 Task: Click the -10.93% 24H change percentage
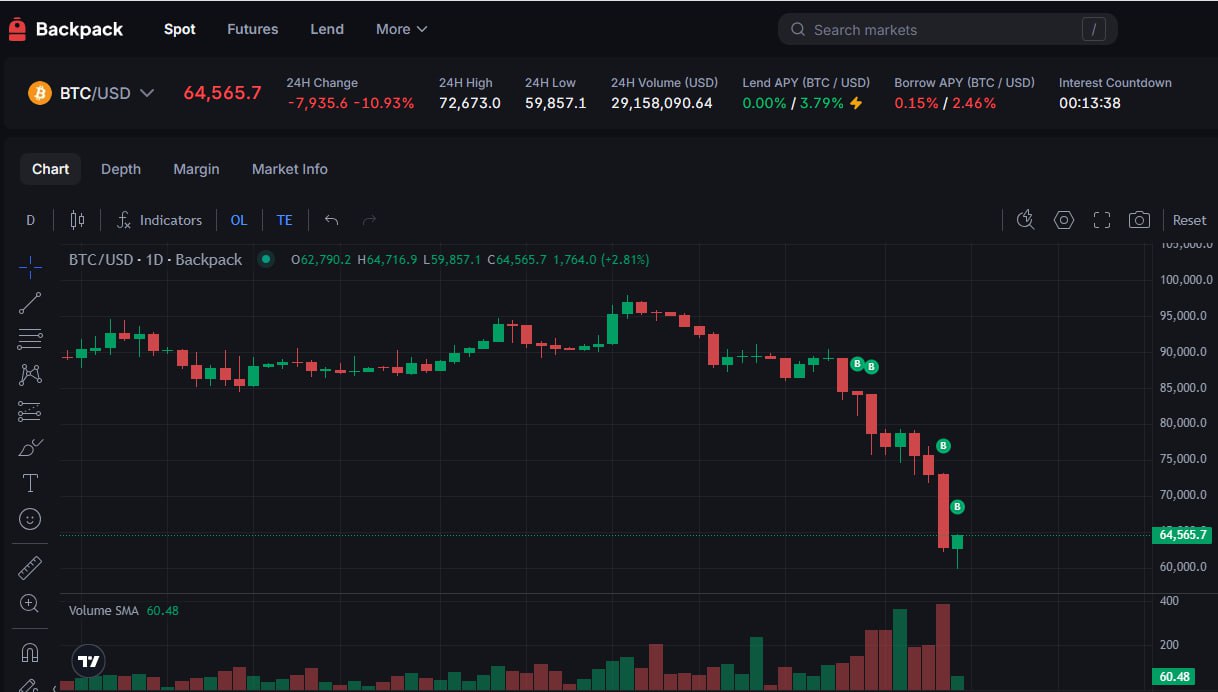[x=385, y=103]
